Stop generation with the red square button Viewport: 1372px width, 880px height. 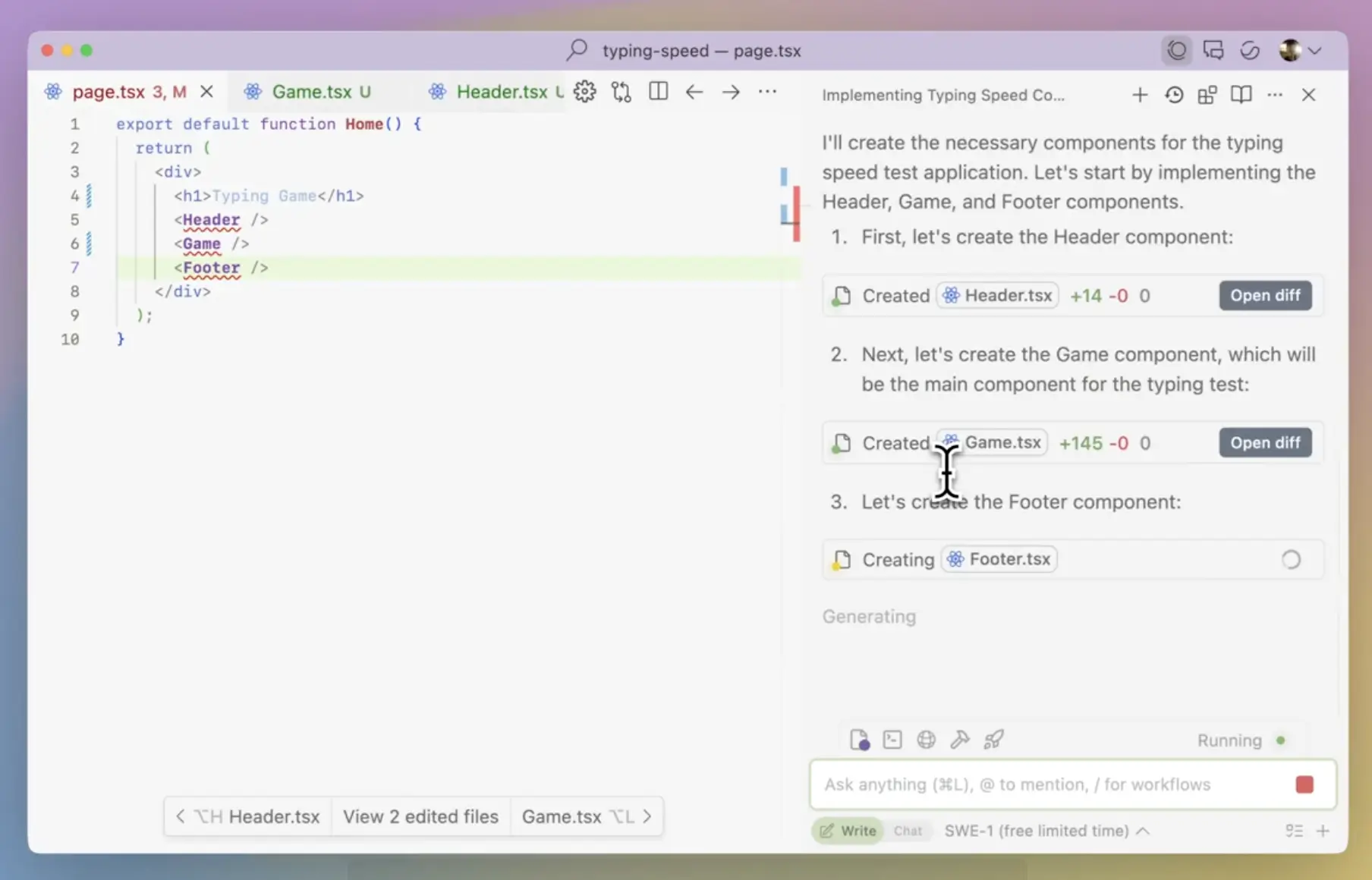pyautogui.click(x=1304, y=784)
